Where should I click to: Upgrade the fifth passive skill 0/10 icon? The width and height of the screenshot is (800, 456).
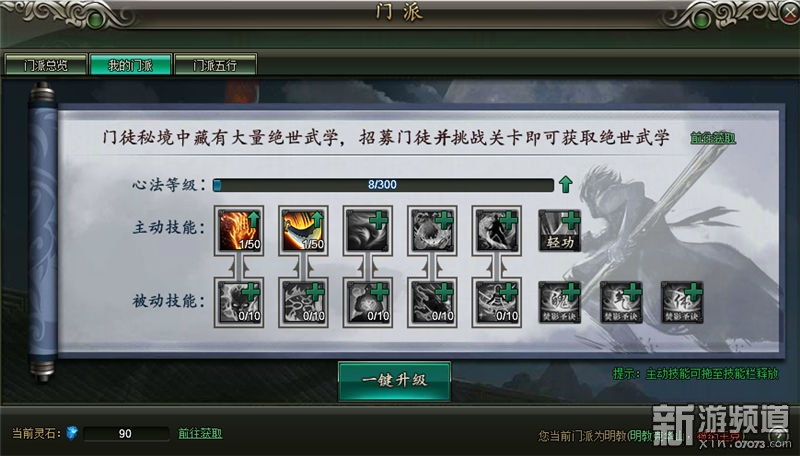coord(496,302)
